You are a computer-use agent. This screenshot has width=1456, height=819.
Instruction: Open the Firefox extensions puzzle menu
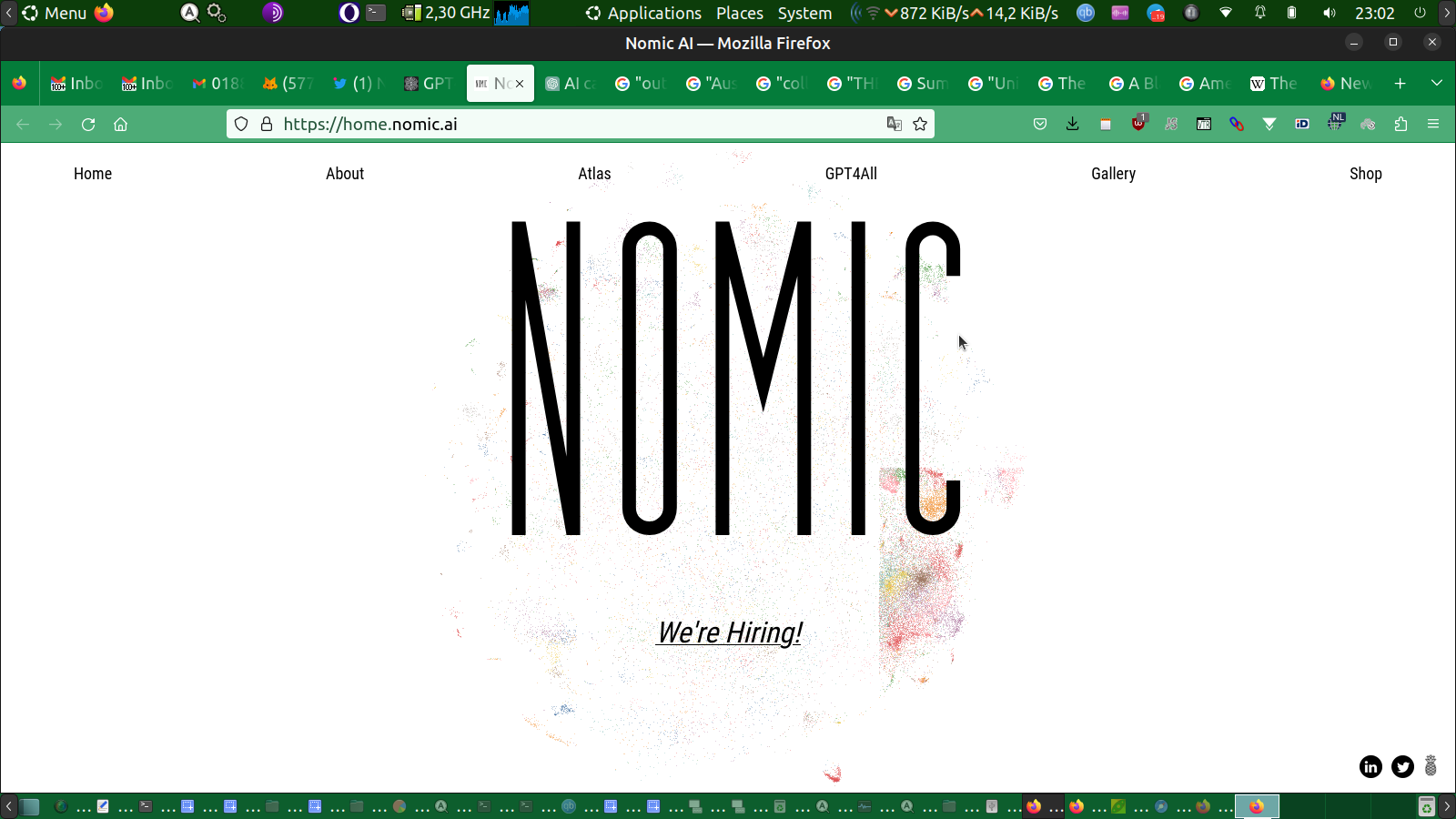click(x=1400, y=125)
